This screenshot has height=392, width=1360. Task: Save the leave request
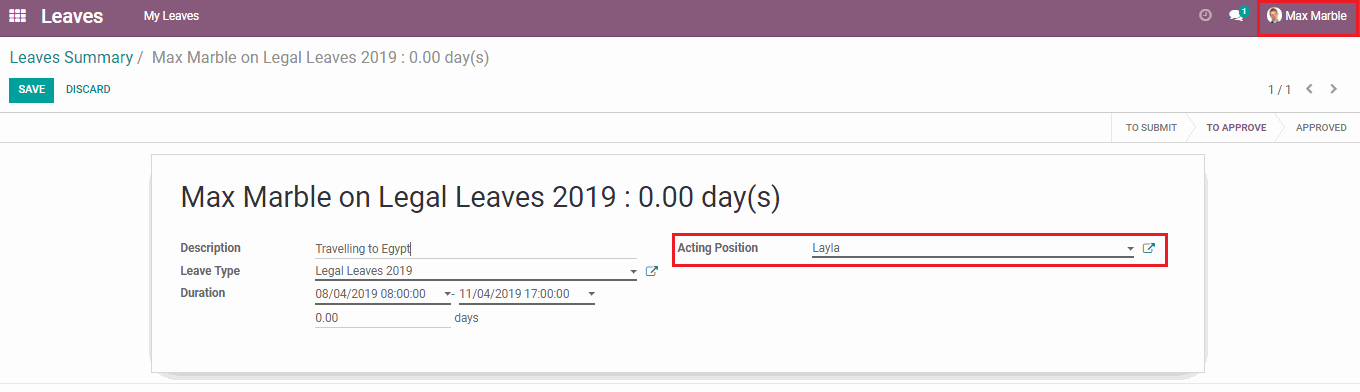[31, 90]
